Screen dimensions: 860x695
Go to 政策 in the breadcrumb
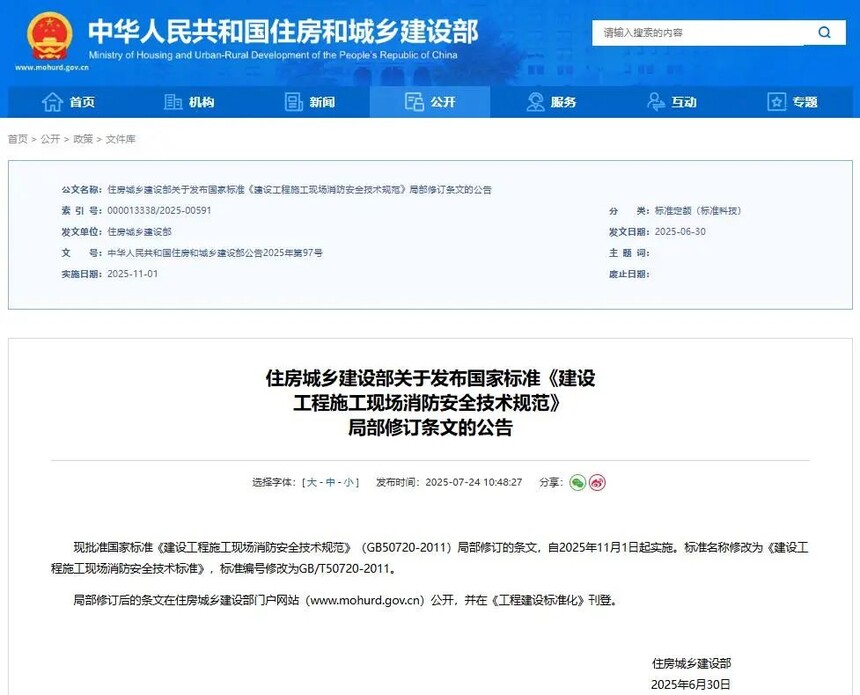pos(83,139)
